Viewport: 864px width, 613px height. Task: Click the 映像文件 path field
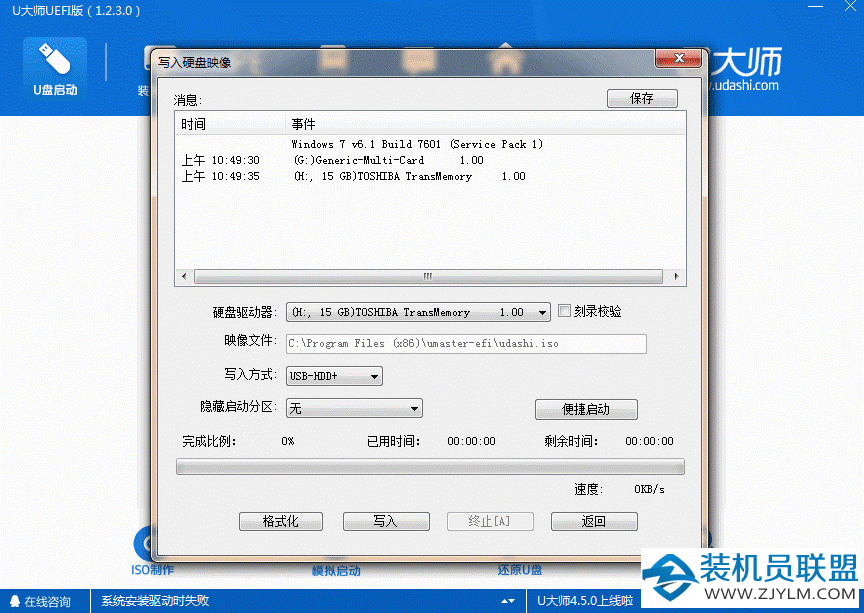466,343
